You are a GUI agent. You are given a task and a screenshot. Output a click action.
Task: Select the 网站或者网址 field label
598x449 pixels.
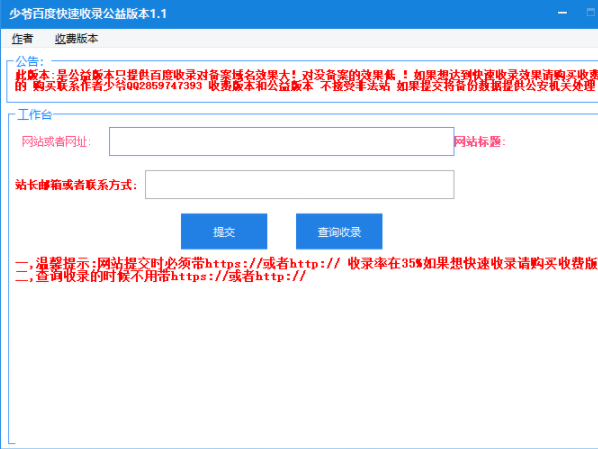56,142
